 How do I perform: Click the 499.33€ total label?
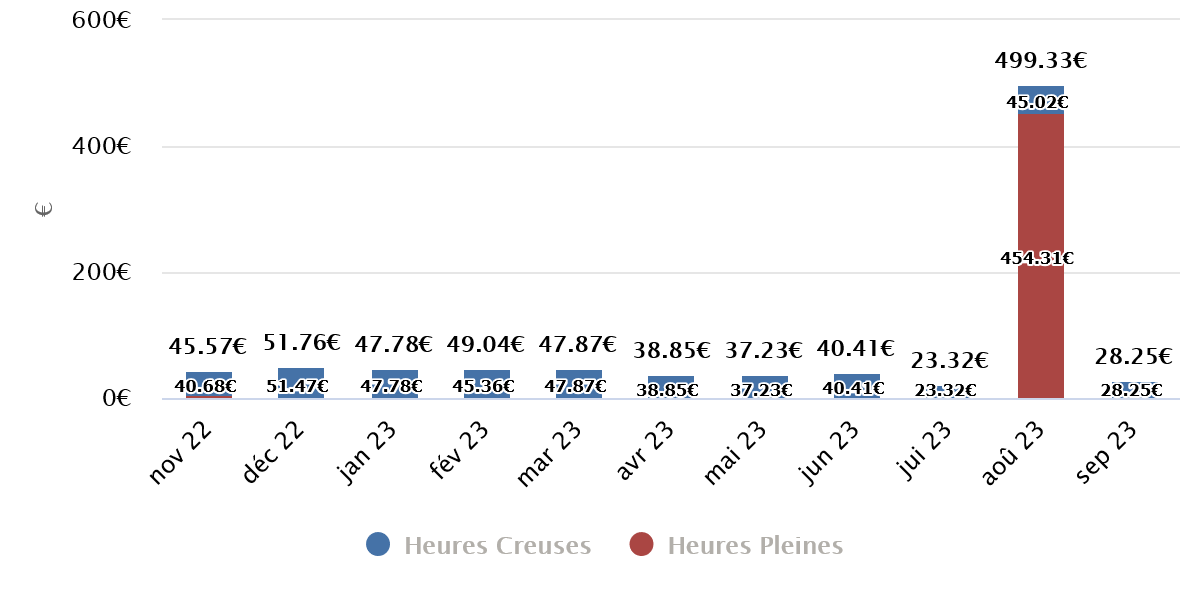point(1041,61)
